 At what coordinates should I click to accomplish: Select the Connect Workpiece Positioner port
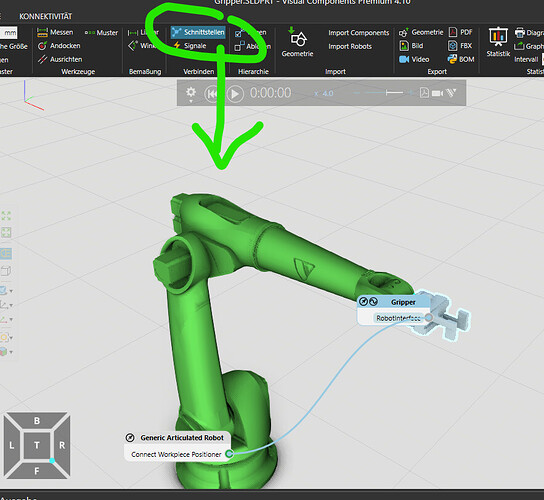point(229,454)
